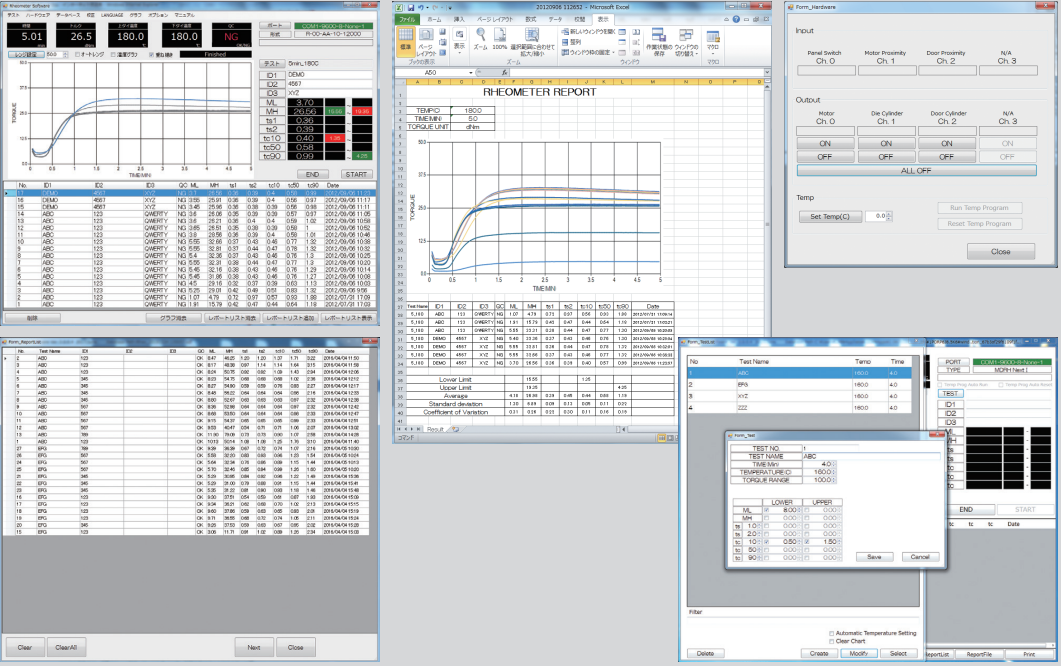This screenshot has height=666, width=1061.
Task: Click the 表示 show/hide icon in ribbon
Action: pos(459,34)
